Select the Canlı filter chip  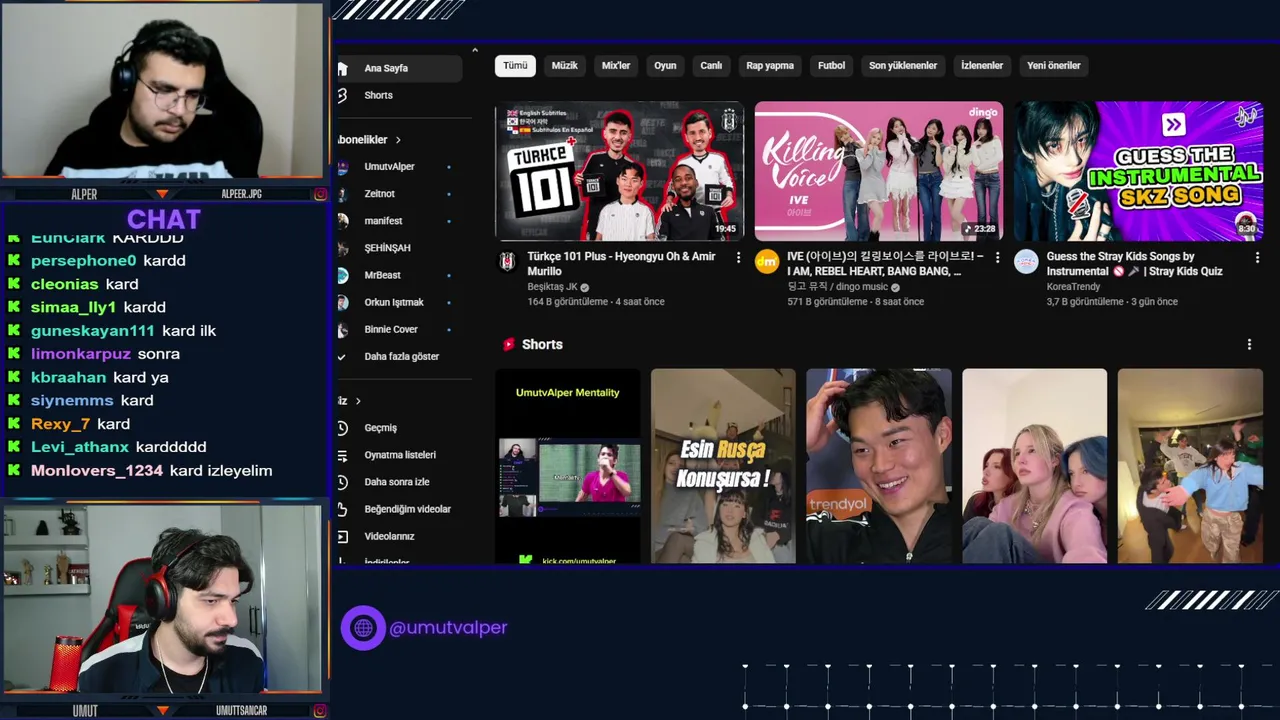coord(711,65)
